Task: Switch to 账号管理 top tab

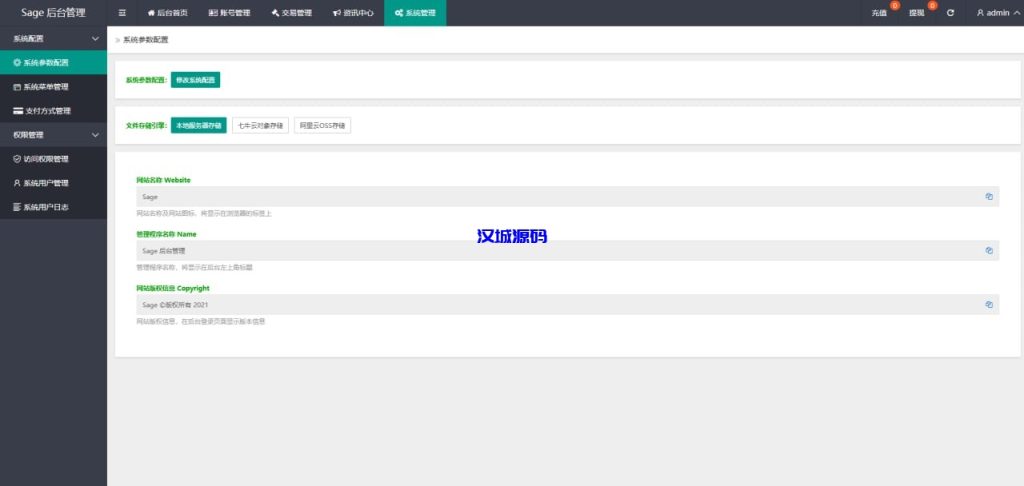Action: [229, 13]
